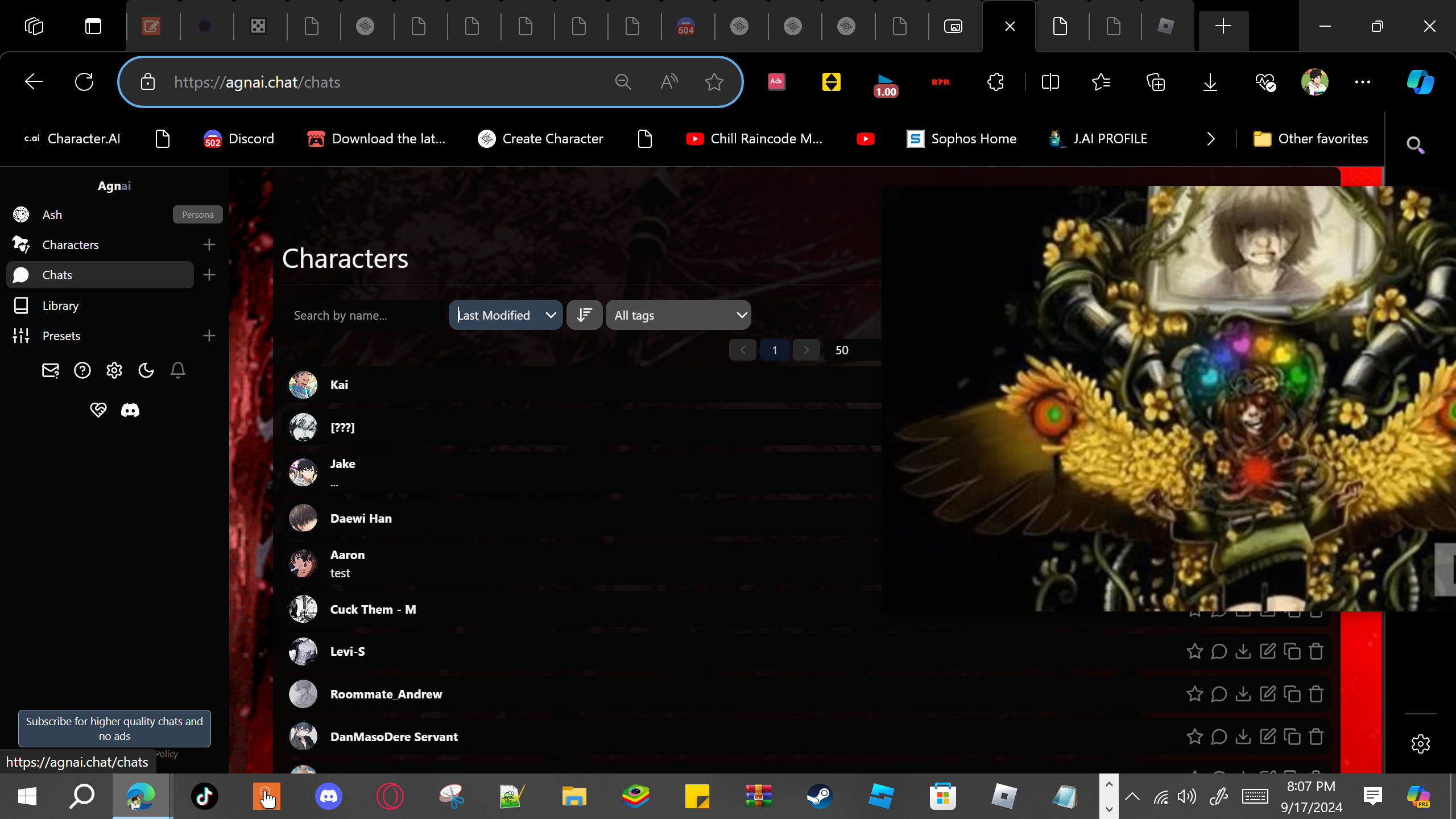Edit DanMasoDere Servant with pencil icon
Screen dimensions: 1456x819
pyautogui.click(x=1268, y=737)
